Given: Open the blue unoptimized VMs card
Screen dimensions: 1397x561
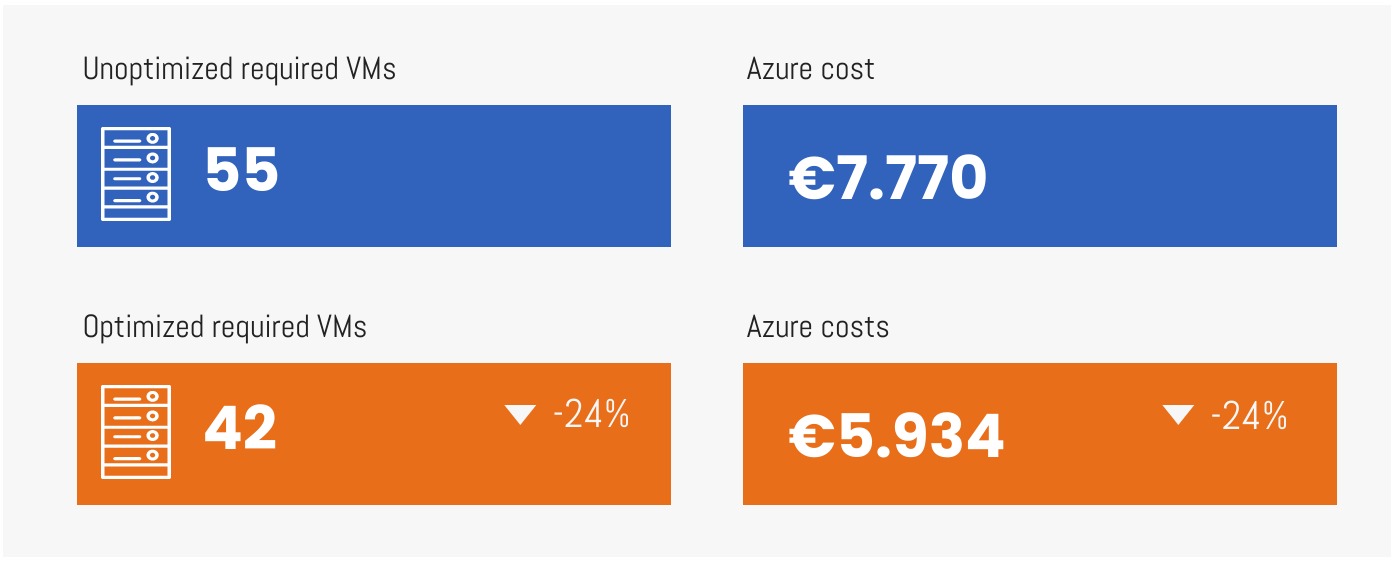Looking at the screenshot, I should click(374, 176).
